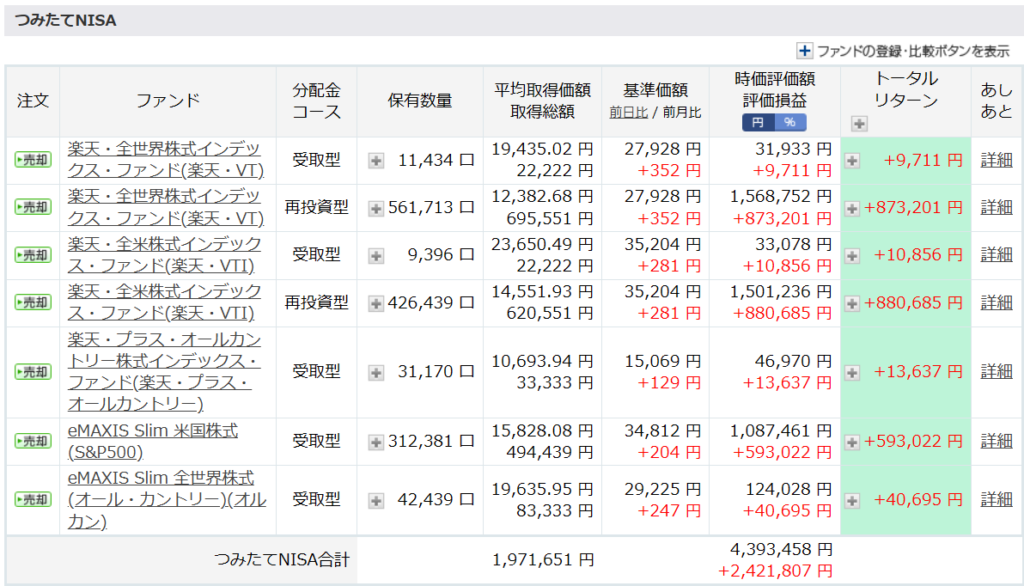Open 詳細 for eMAXIS Slim 全世界株式 row

(997, 499)
